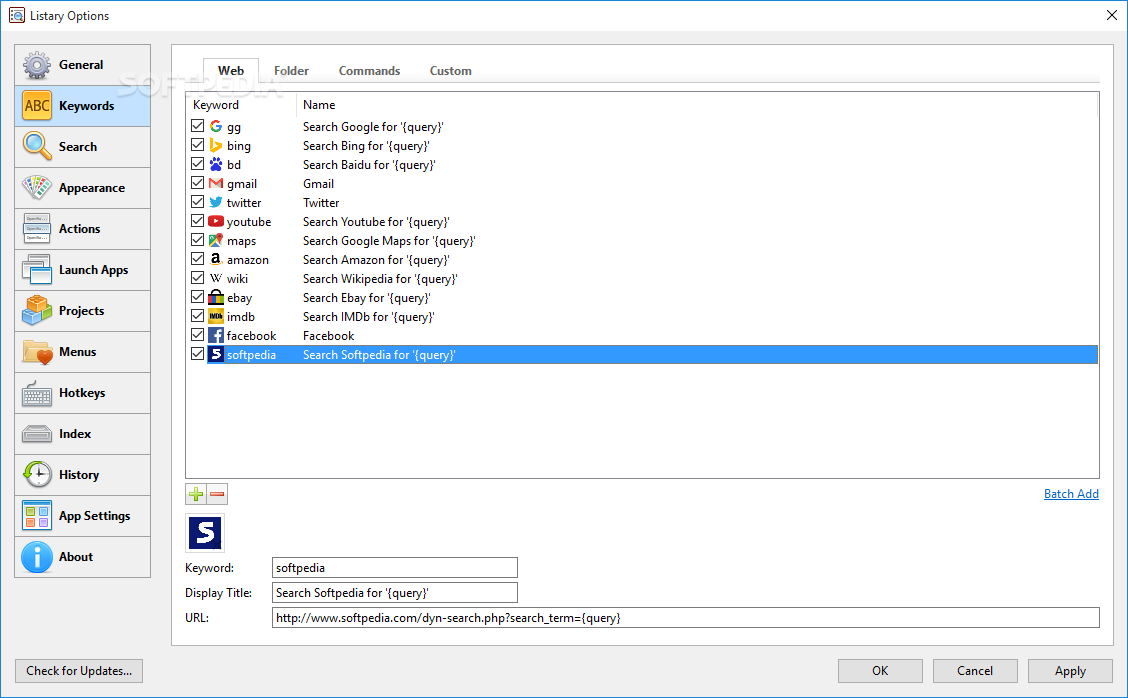Click the Cancel button
Viewport: 1128px width, 698px height.
[975, 671]
